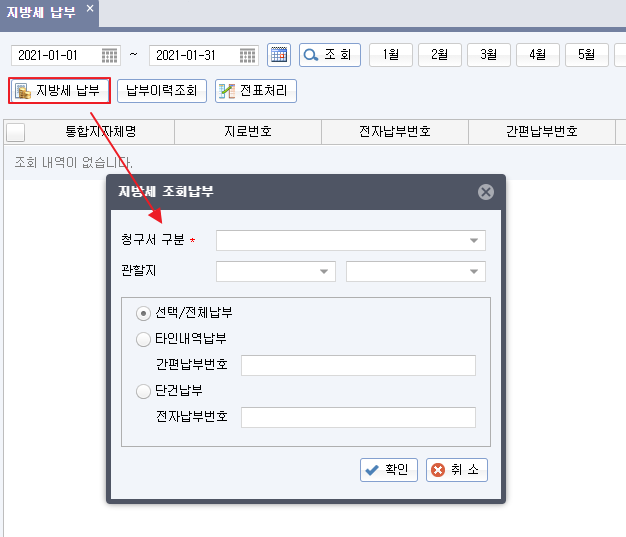The image size is (626, 537).
Task: Select the 단건납부 radio option
Action: coord(143,391)
